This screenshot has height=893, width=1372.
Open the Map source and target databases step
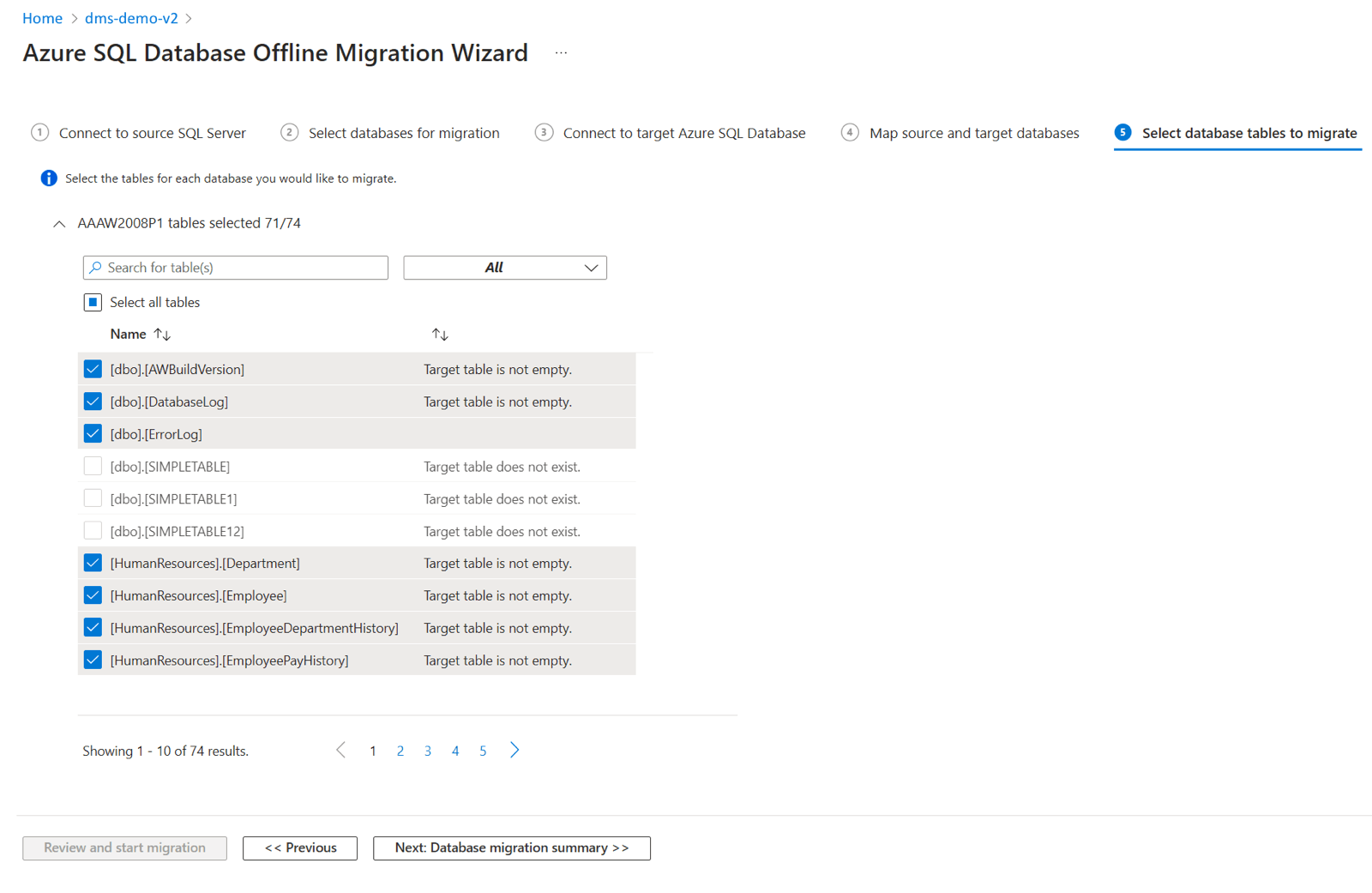click(974, 133)
